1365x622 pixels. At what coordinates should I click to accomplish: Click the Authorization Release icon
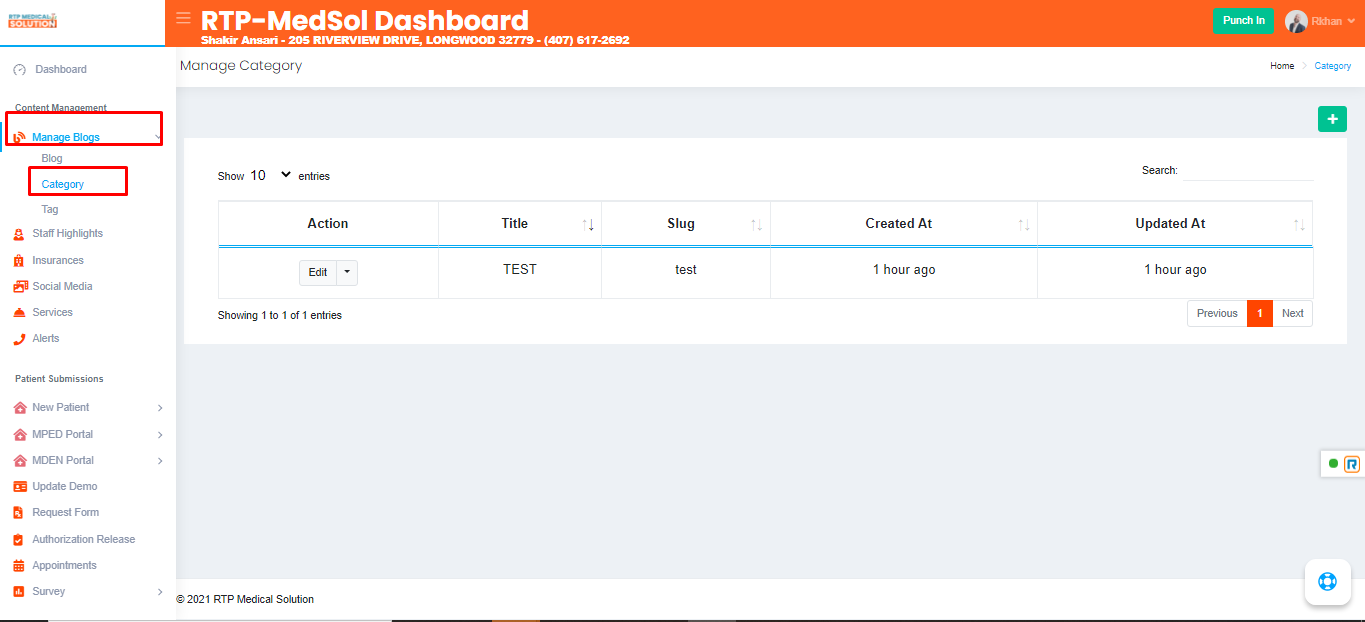point(19,540)
